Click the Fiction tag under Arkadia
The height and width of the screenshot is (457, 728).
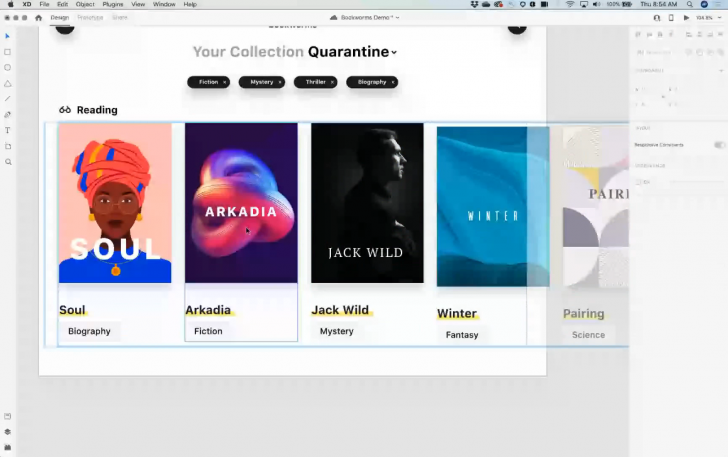click(x=208, y=331)
